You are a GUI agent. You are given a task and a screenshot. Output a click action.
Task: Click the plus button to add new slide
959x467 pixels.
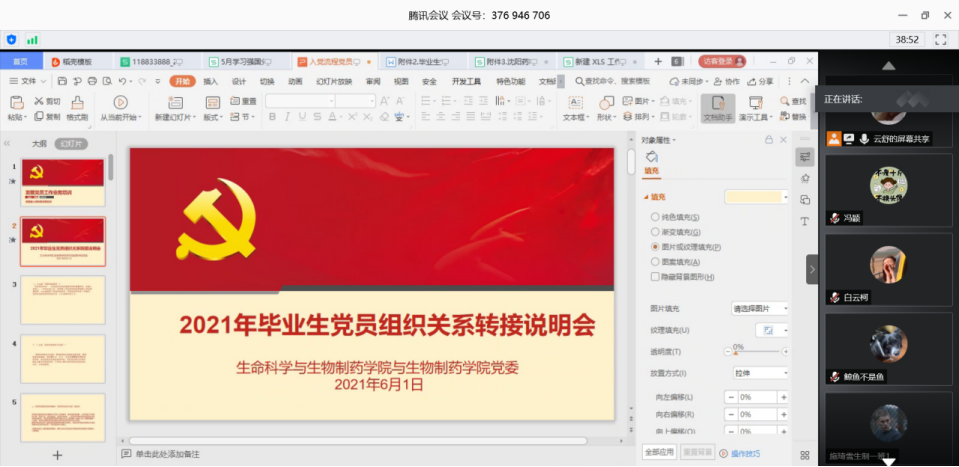pyautogui.click(x=57, y=455)
